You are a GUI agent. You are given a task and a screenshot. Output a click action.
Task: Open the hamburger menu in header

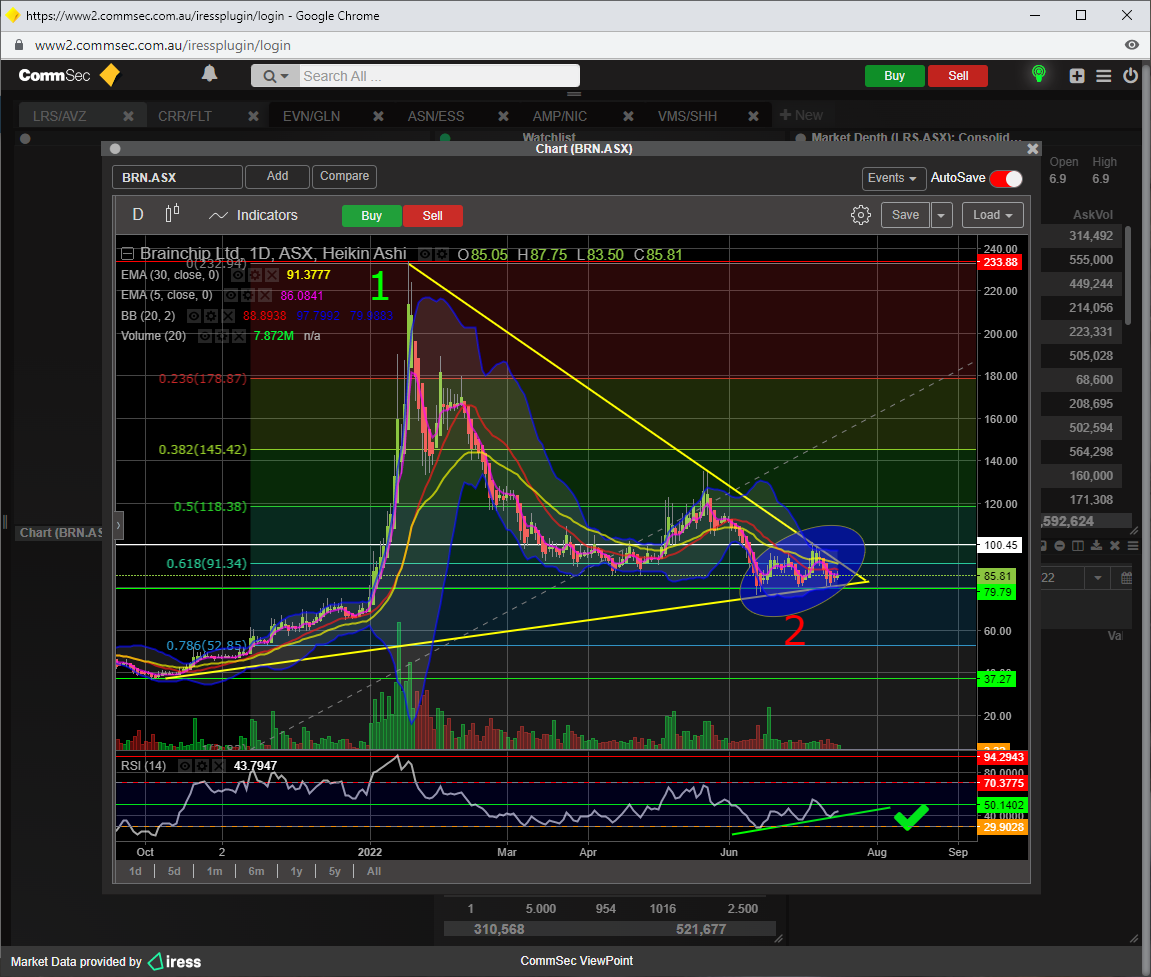[x=1104, y=76]
